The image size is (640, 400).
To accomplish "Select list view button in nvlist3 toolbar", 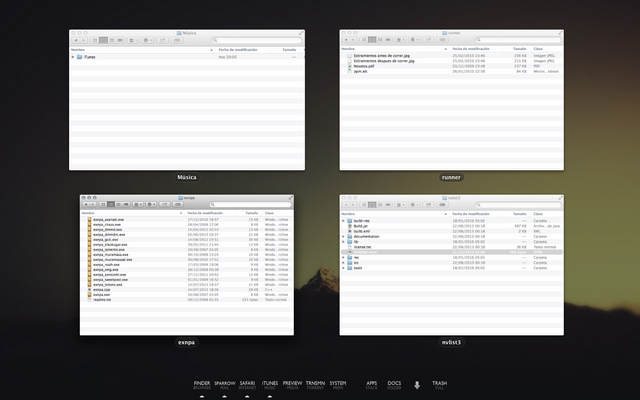I will tap(373, 204).
